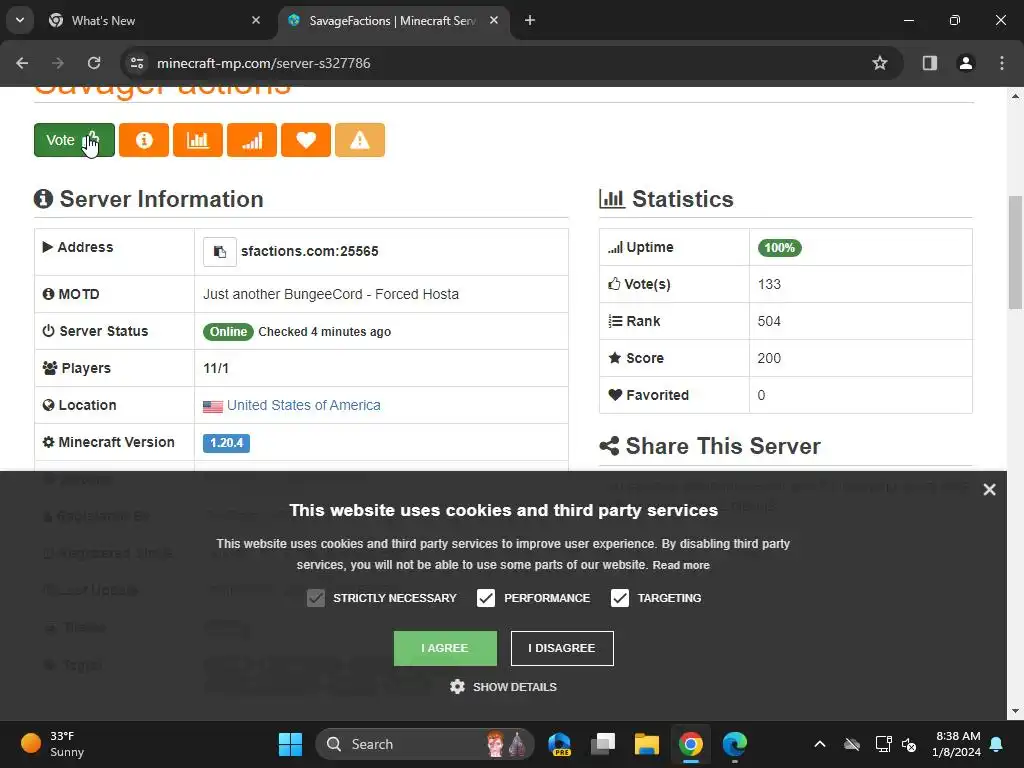This screenshot has height=768, width=1024.
Task: View site information icon in address bar
Action: [x=137, y=63]
